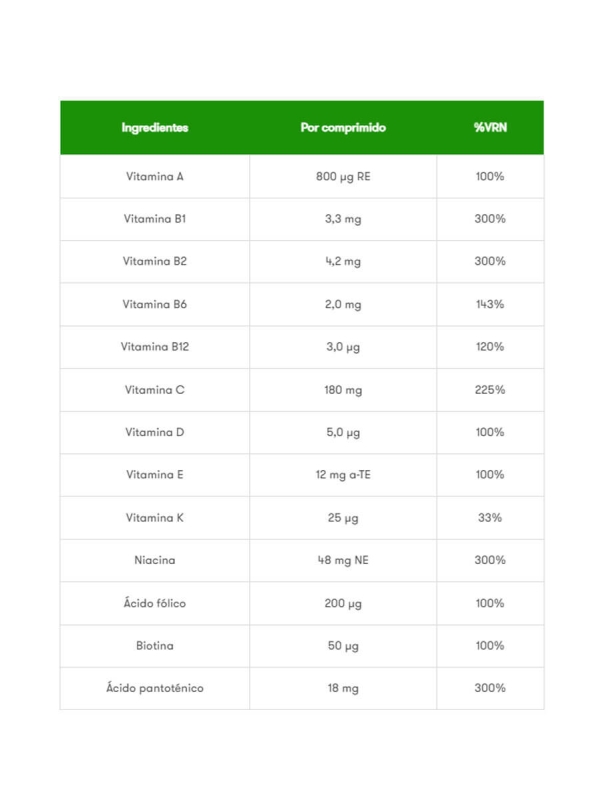Select the Vitamina B6 label
Image resolution: width=600 pixels, height=800 pixels.
tap(154, 304)
